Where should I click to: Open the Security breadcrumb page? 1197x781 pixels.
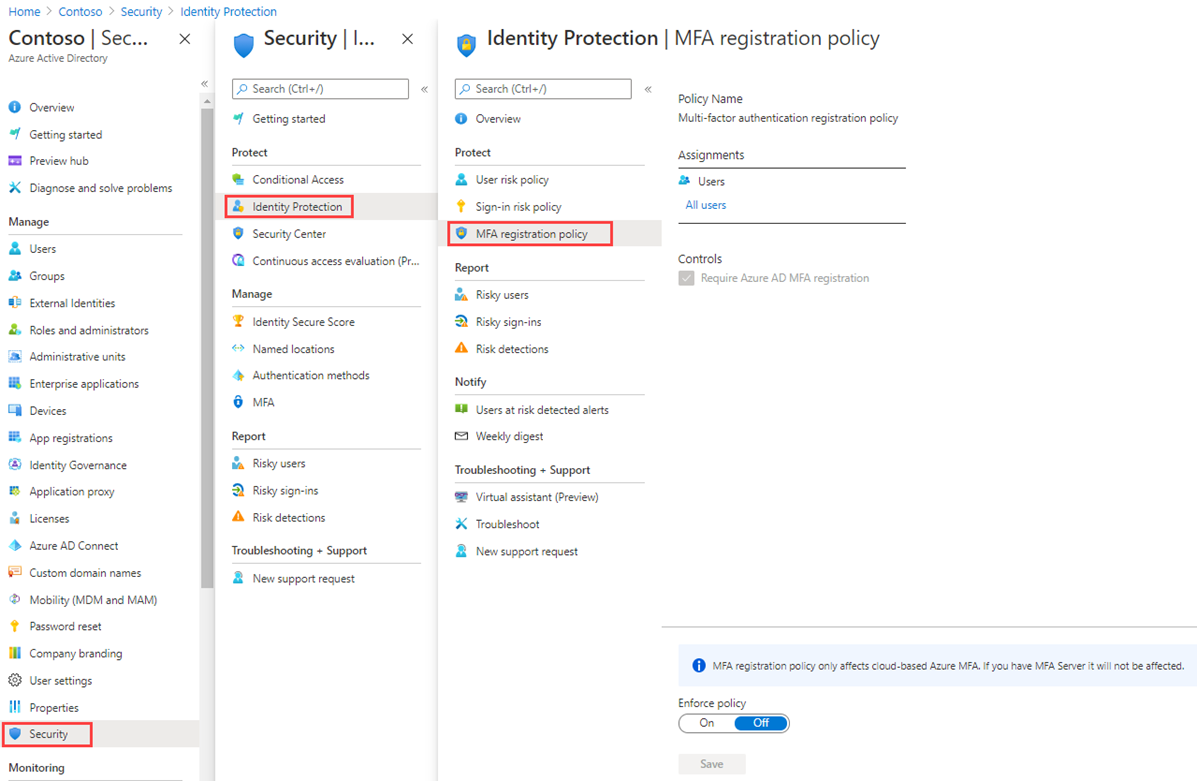141,11
